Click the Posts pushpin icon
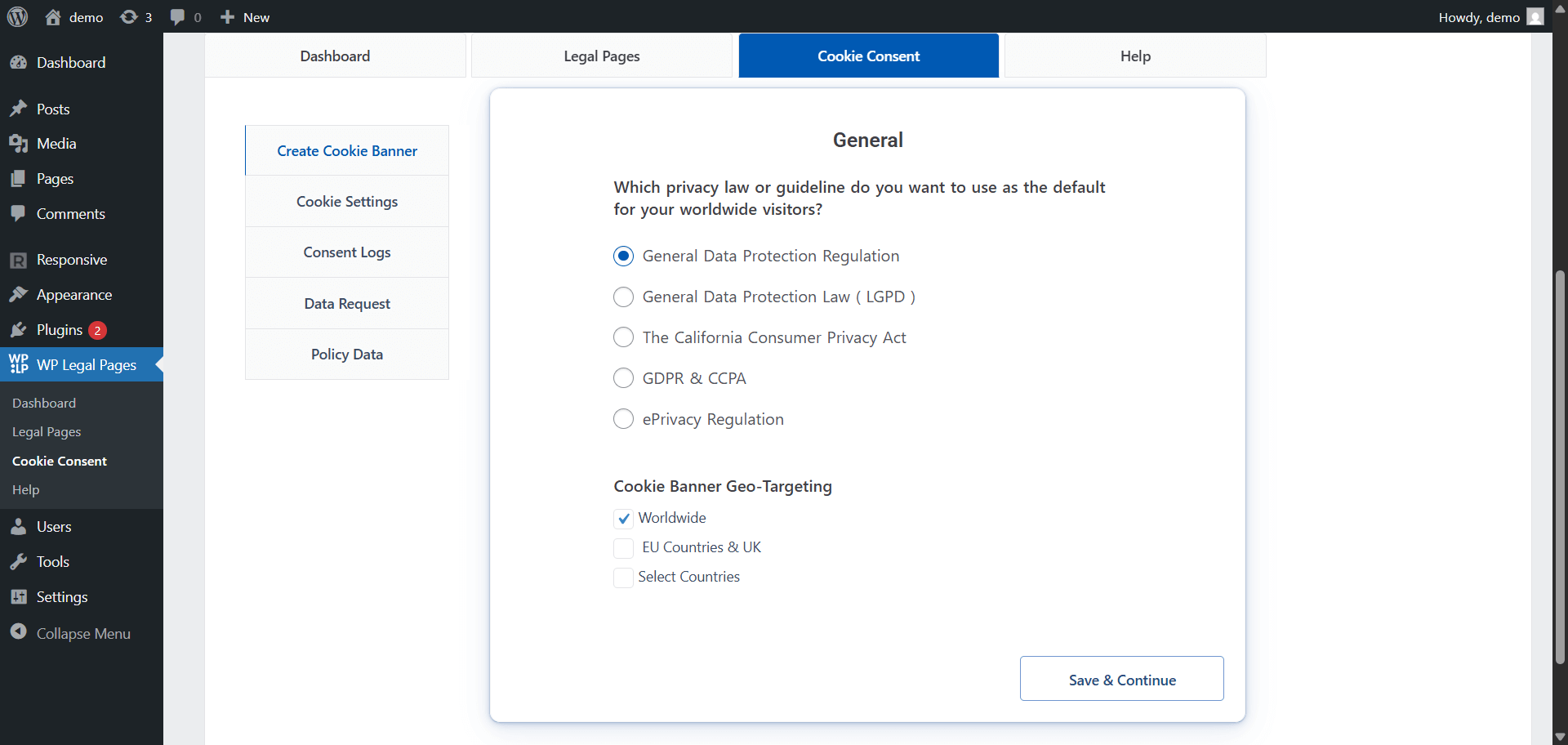 tap(19, 109)
